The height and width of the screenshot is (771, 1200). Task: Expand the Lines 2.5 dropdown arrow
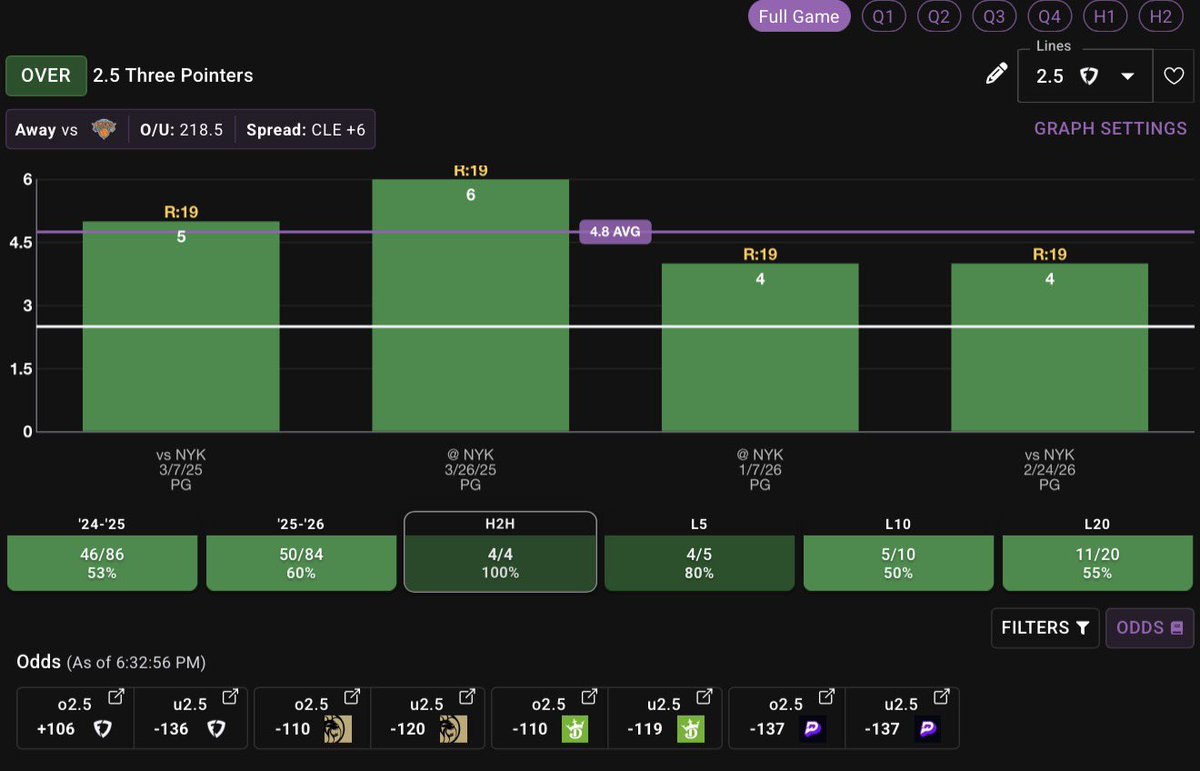coord(1128,76)
